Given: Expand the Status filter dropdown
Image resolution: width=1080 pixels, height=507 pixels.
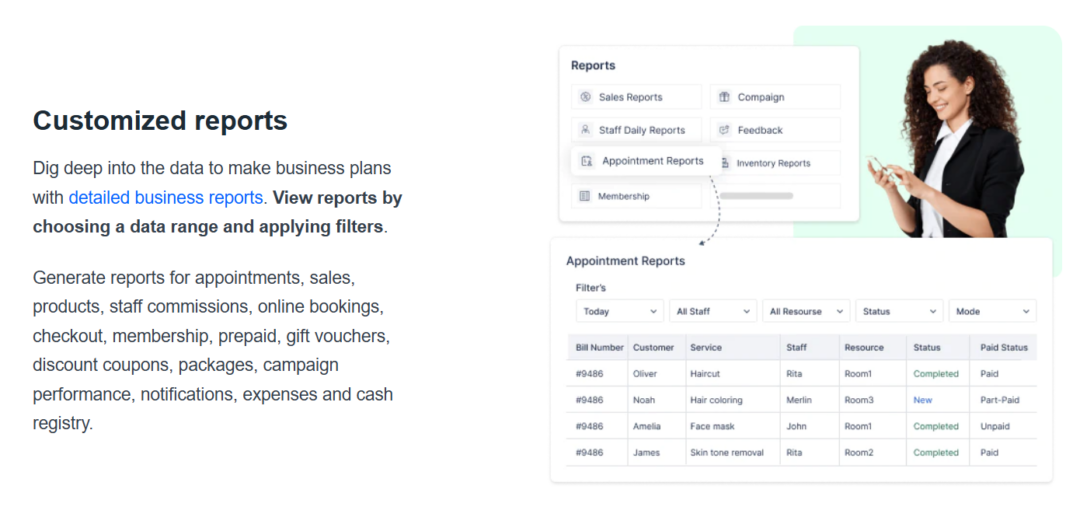Looking at the screenshot, I should [899, 311].
